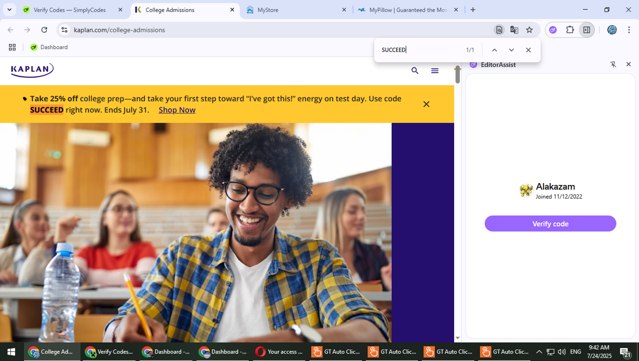Open Verify Codes Chrome taskbar item
Screen dimensions: 639x361
pos(109,352)
